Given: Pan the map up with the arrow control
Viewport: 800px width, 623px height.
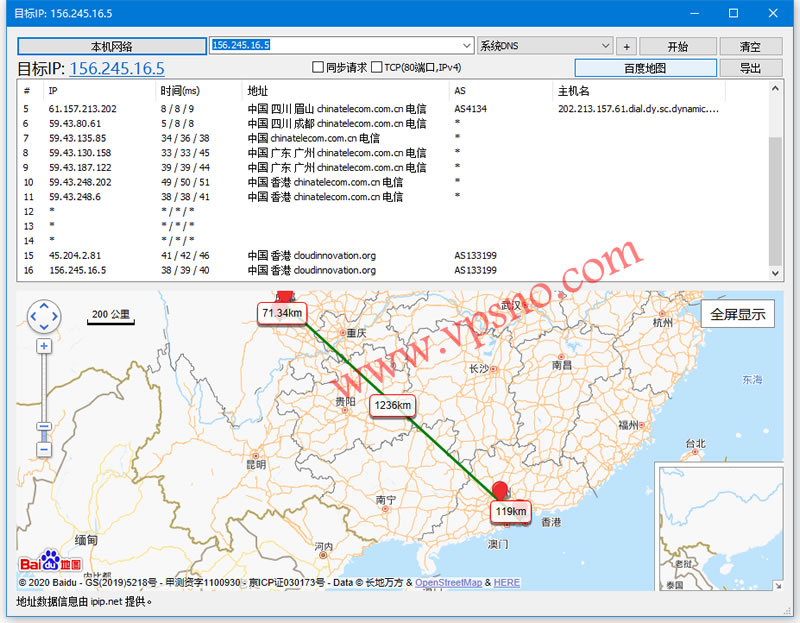Looking at the screenshot, I should (44, 307).
